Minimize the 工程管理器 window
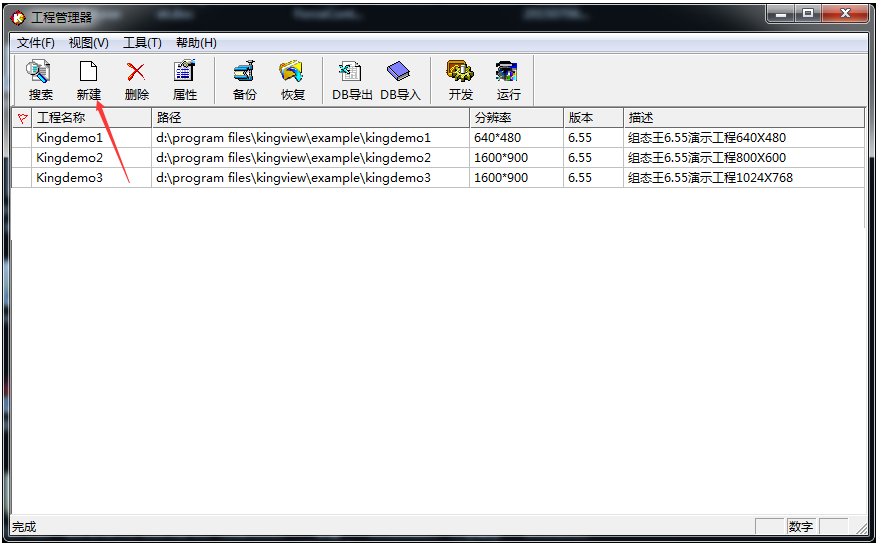Viewport: 881px width, 544px height. click(x=781, y=13)
